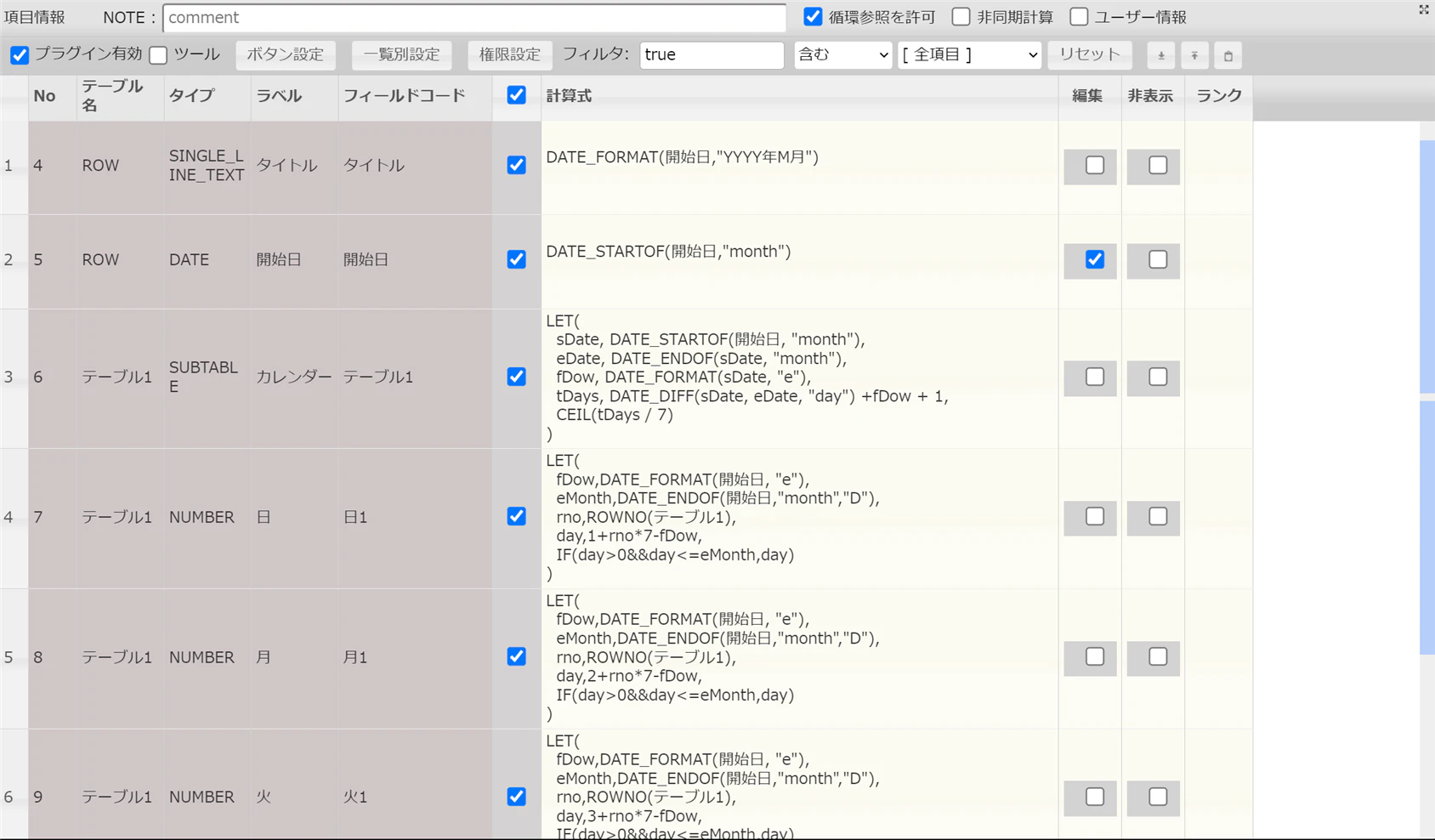
Task: Toggle formula checkbox for 火1 row
Action: 516,797
